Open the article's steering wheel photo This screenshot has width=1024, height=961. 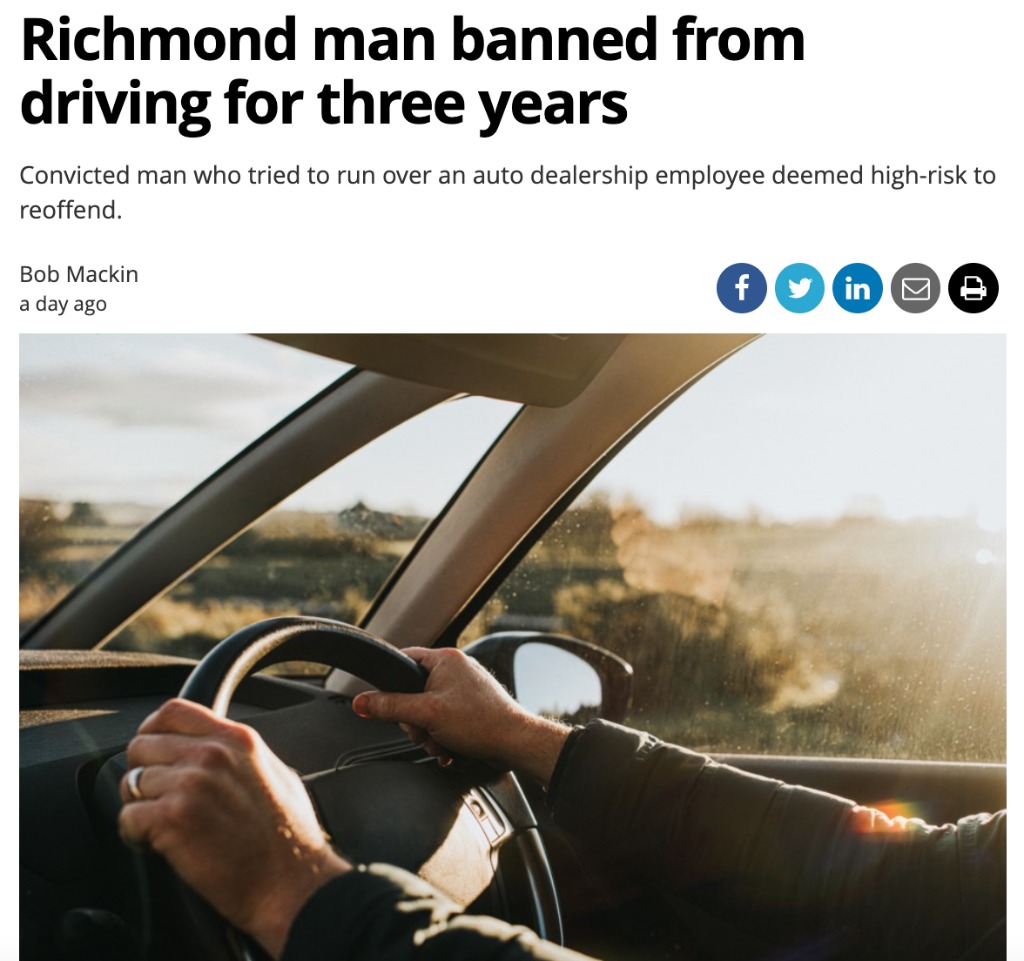coord(513,647)
